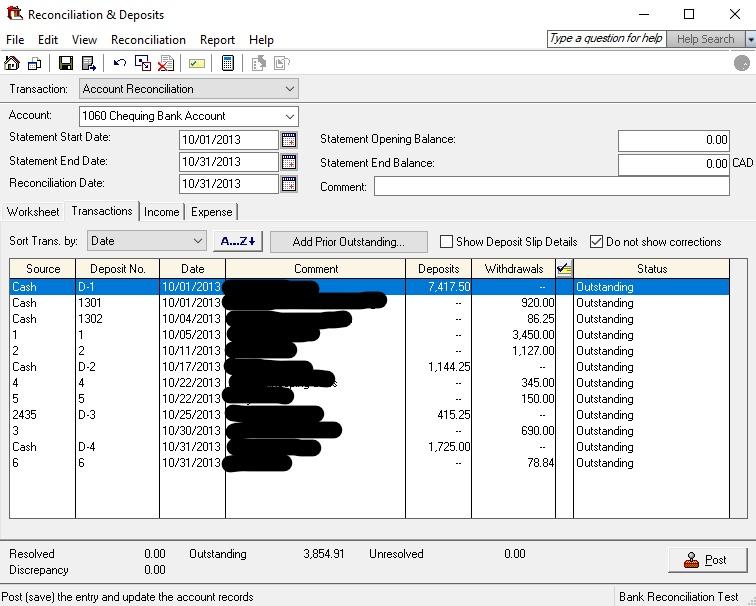The width and height of the screenshot is (756, 606).
Task: Open the Sort Trans. by dropdown
Action: pyautogui.click(x=197, y=241)
